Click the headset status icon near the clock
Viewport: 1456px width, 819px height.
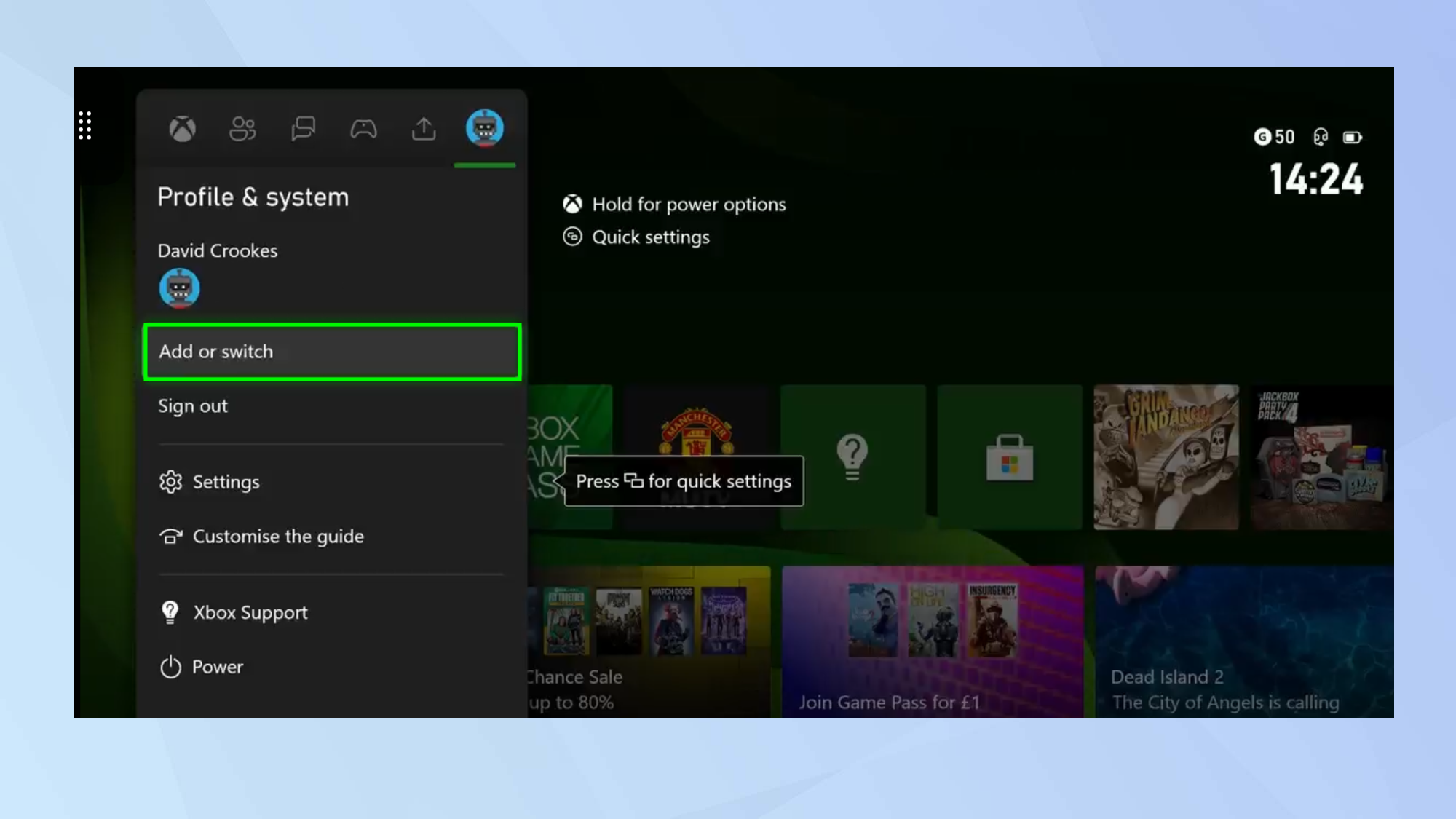[x=1321, y=137]
